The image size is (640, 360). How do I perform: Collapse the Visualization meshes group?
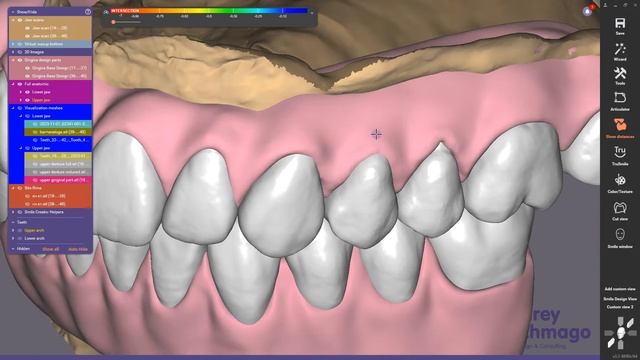[x=13, y=108]
